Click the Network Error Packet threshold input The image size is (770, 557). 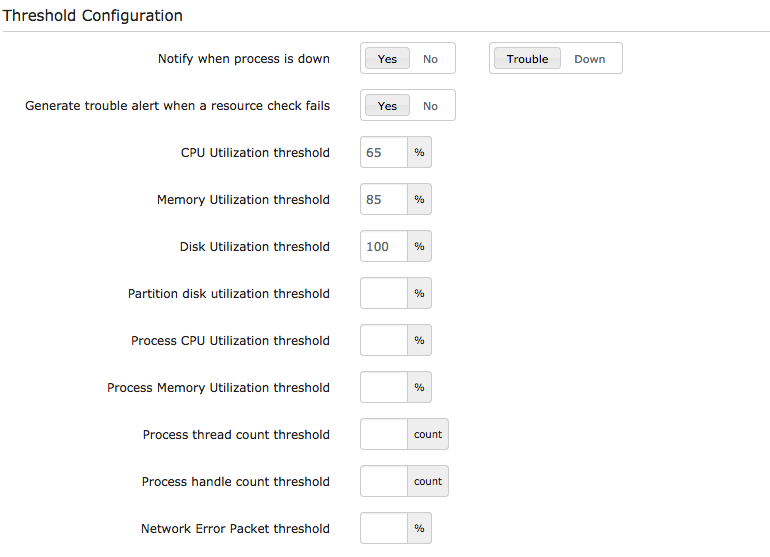[x=384, y=529]
